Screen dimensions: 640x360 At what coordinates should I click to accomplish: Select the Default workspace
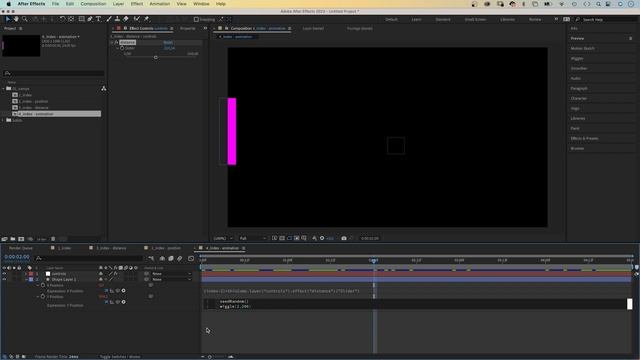[391, 20]
